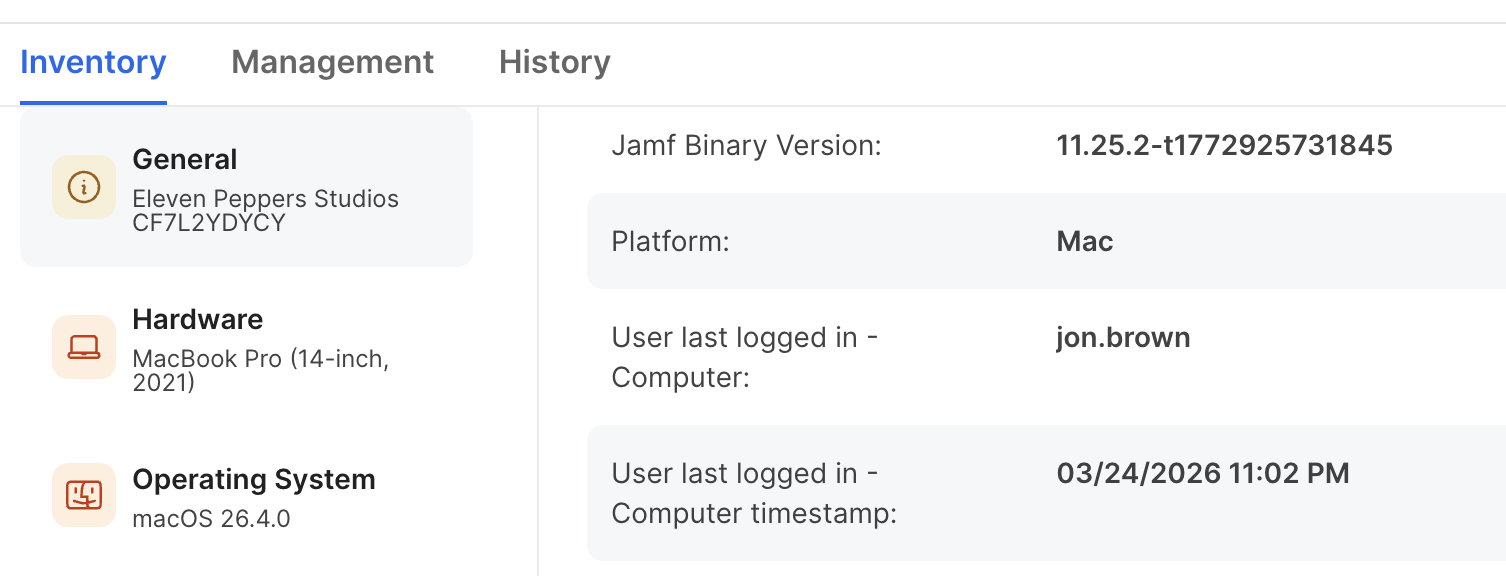Open the Operating System inventory category
This screenshot has height=576, width=1506.
[253, 478]
